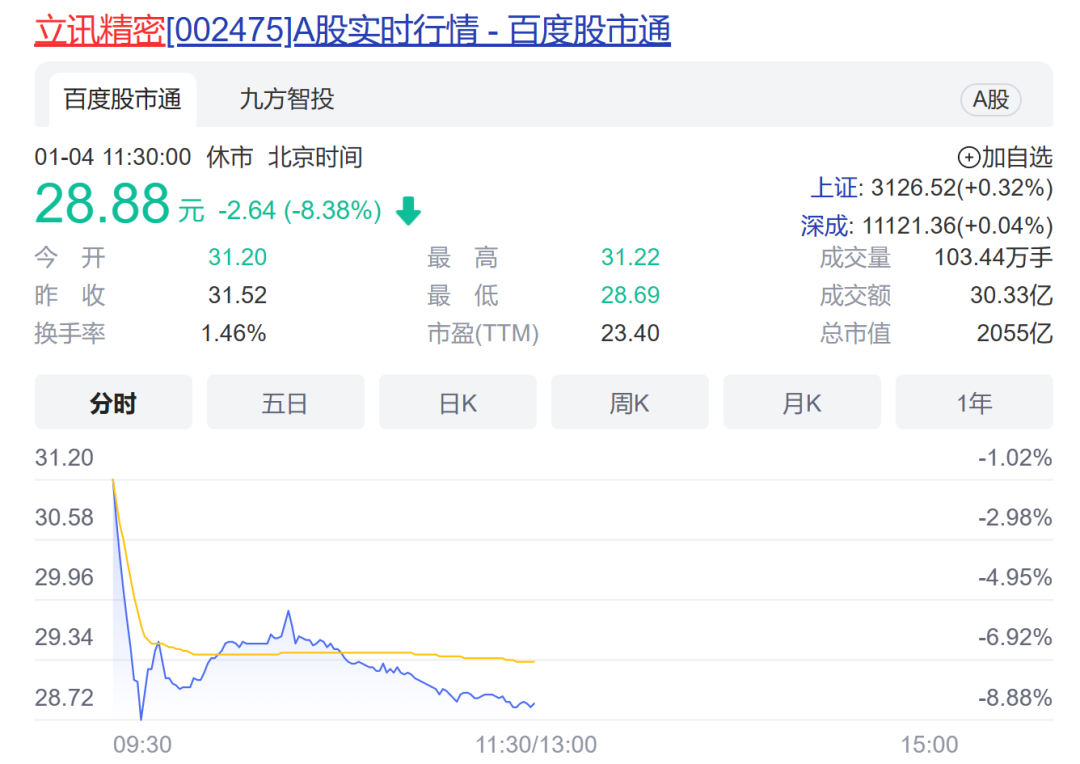Click the 15:00 time axis label
This screenshot has height=764, width=1080.
click(930, 744)
